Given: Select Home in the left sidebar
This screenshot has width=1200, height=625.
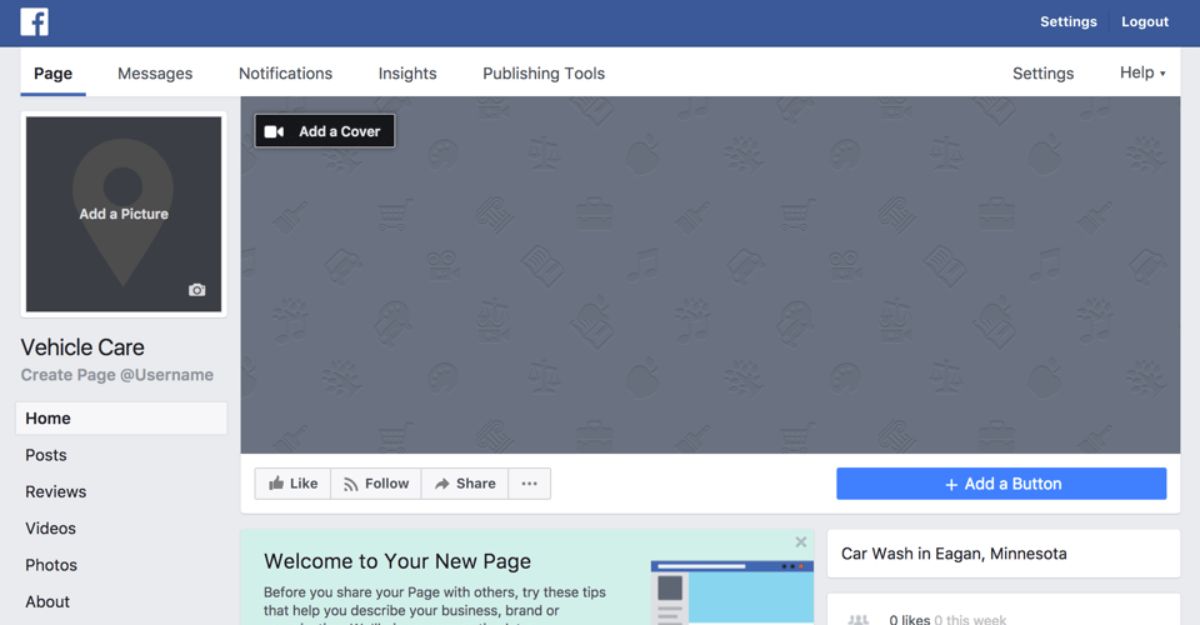Looking at the screenshot, I should pos(121,418).
